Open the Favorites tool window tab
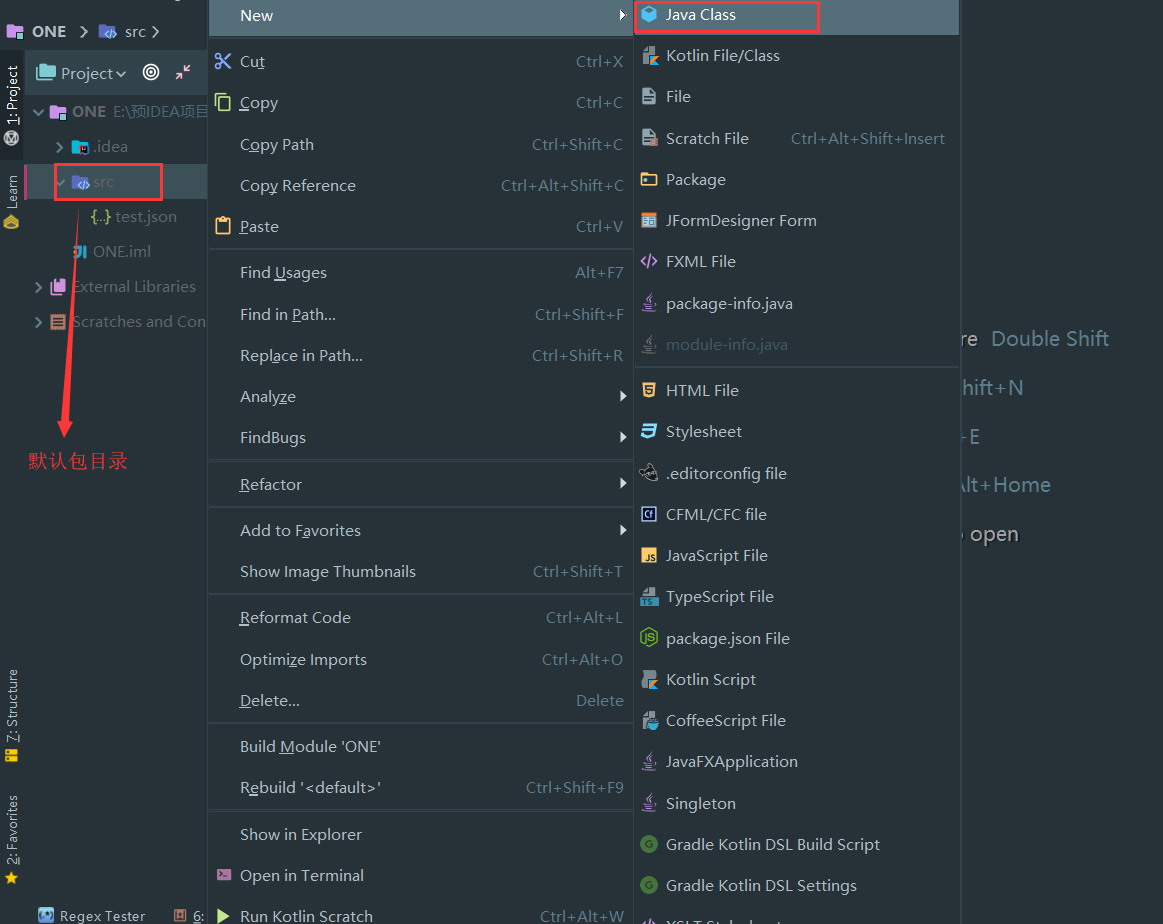This screenshot has width=1163, height=924. pyautogui.click(x=12, y=830)
